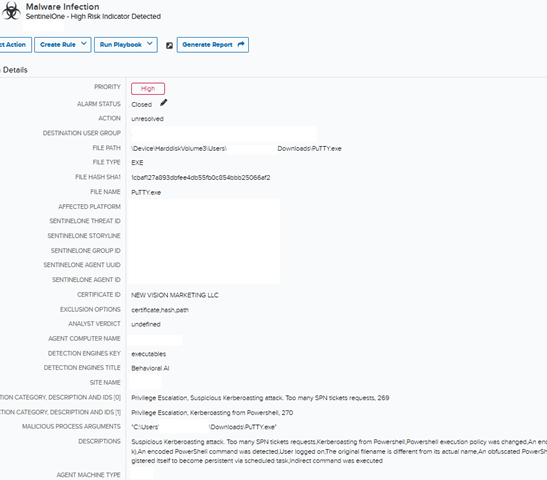The width and height of the screenshot is (547, 480).
Task: Click the PuTTY.exe file name value
Action: click(x=146, y=193)
